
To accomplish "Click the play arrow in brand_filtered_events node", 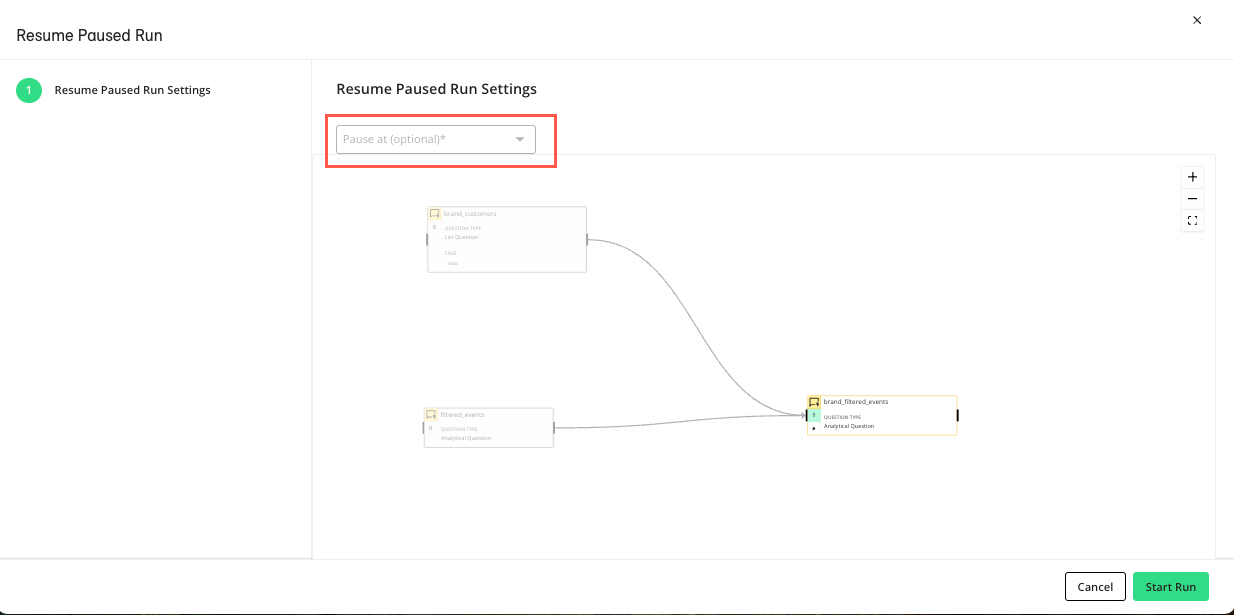I will [814, 428].
